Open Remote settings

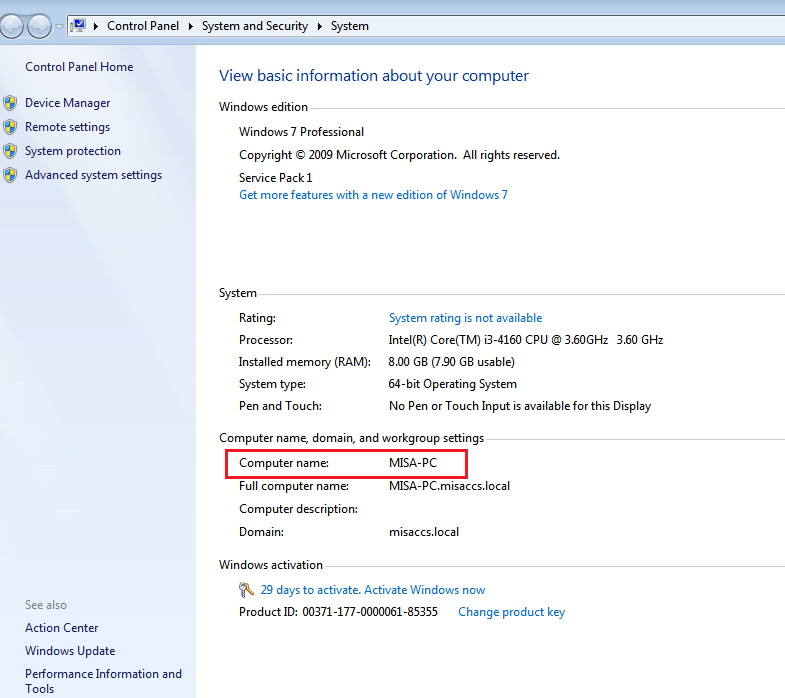[68, 127]
